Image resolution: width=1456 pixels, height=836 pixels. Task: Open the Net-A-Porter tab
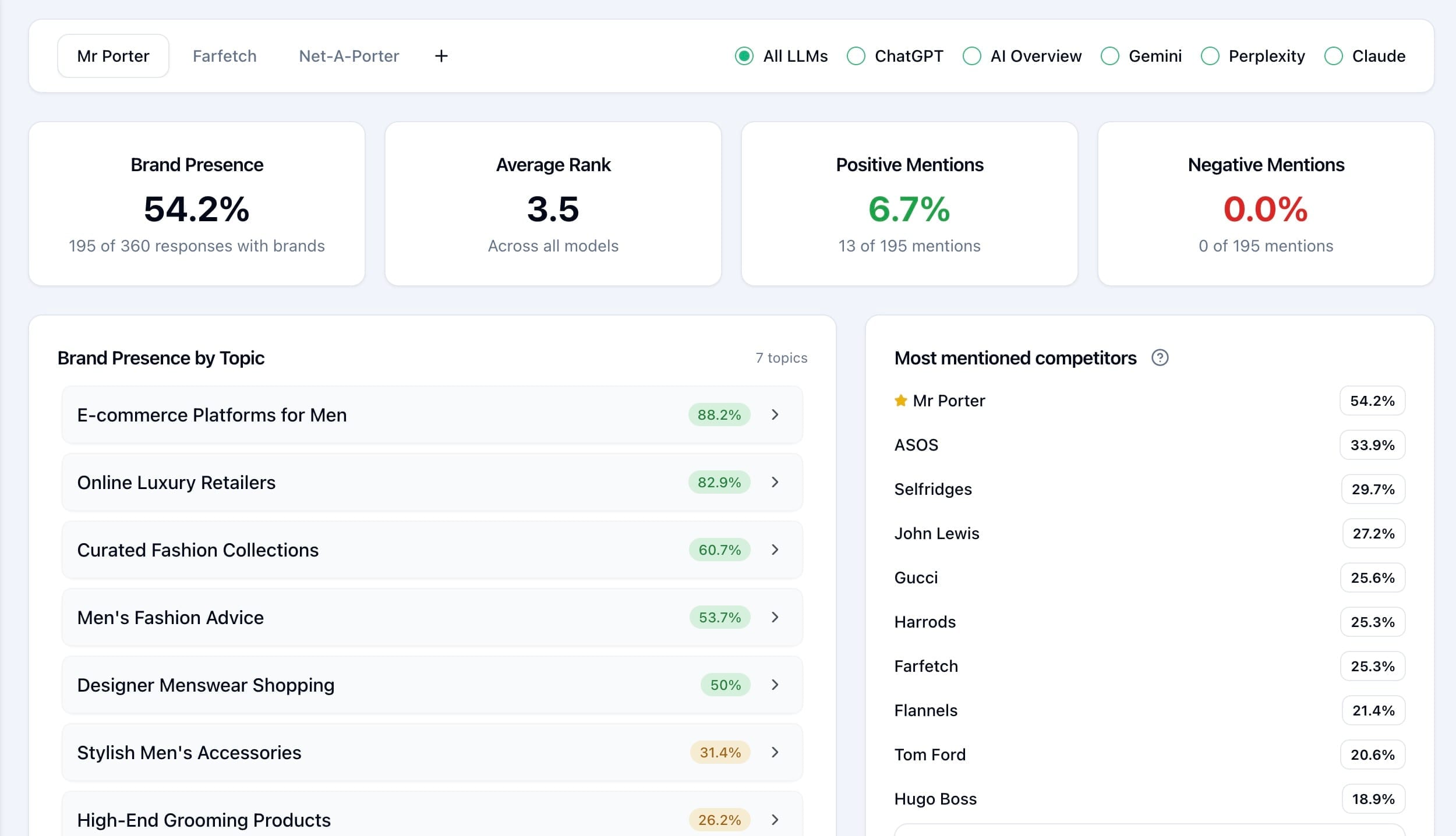(x=348, y=56)
